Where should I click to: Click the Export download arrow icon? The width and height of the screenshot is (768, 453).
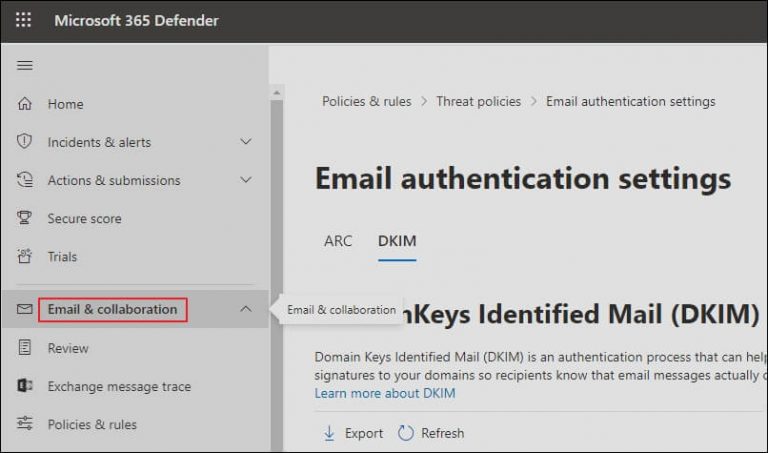[329, 433]
